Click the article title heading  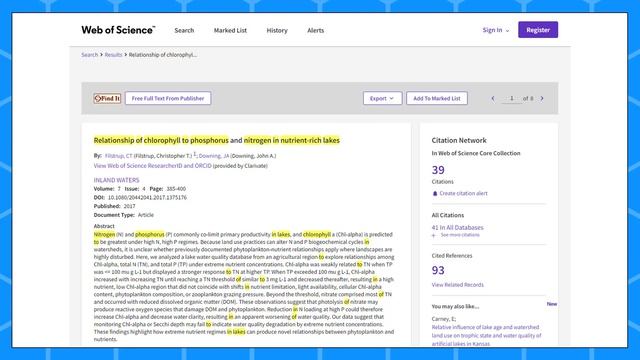coord(217,140)
